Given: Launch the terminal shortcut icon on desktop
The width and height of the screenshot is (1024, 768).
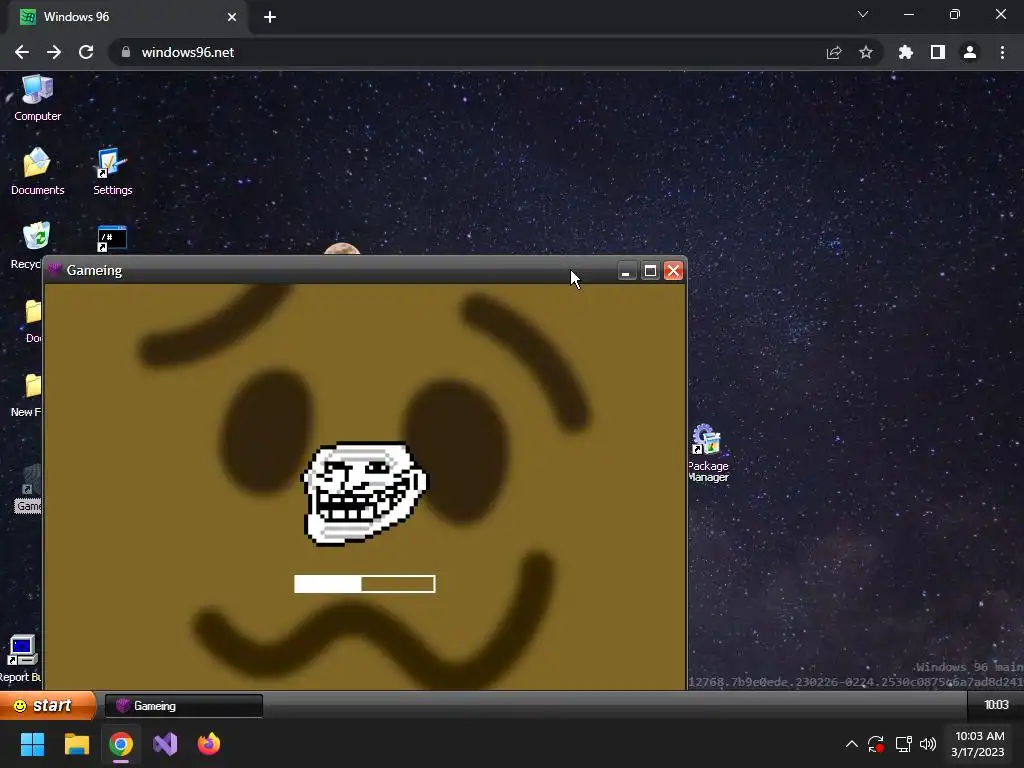Looking at the screenshot, I should click(112, 239).
